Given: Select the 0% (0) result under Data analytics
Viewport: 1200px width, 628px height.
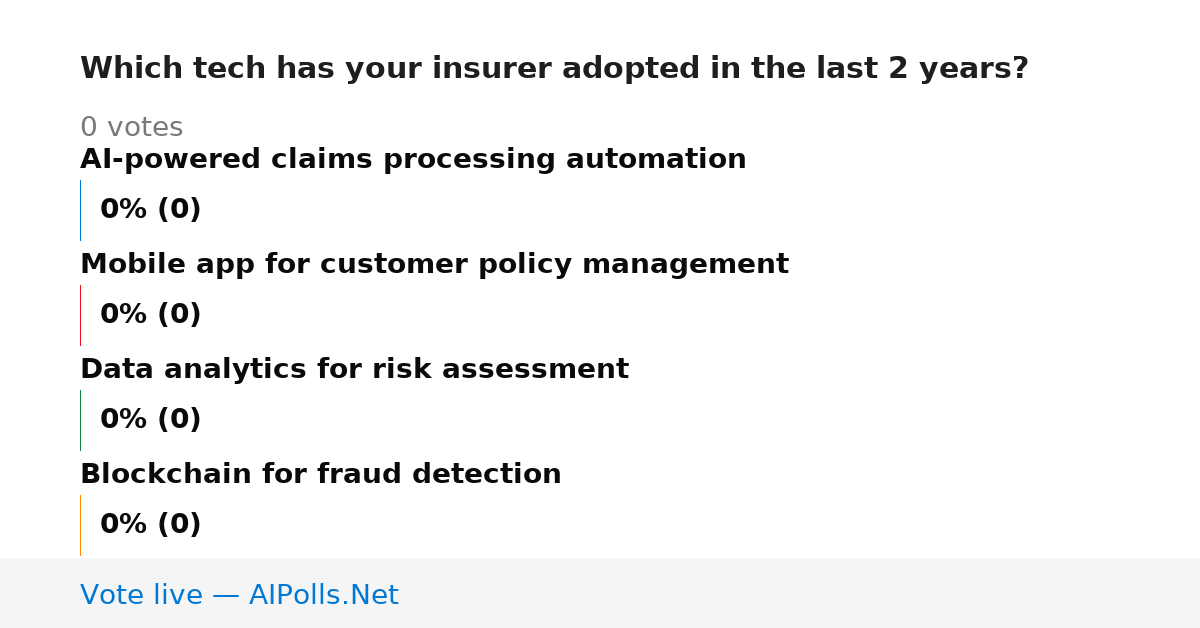Looking at the screenshot, I should click(150, 420).
